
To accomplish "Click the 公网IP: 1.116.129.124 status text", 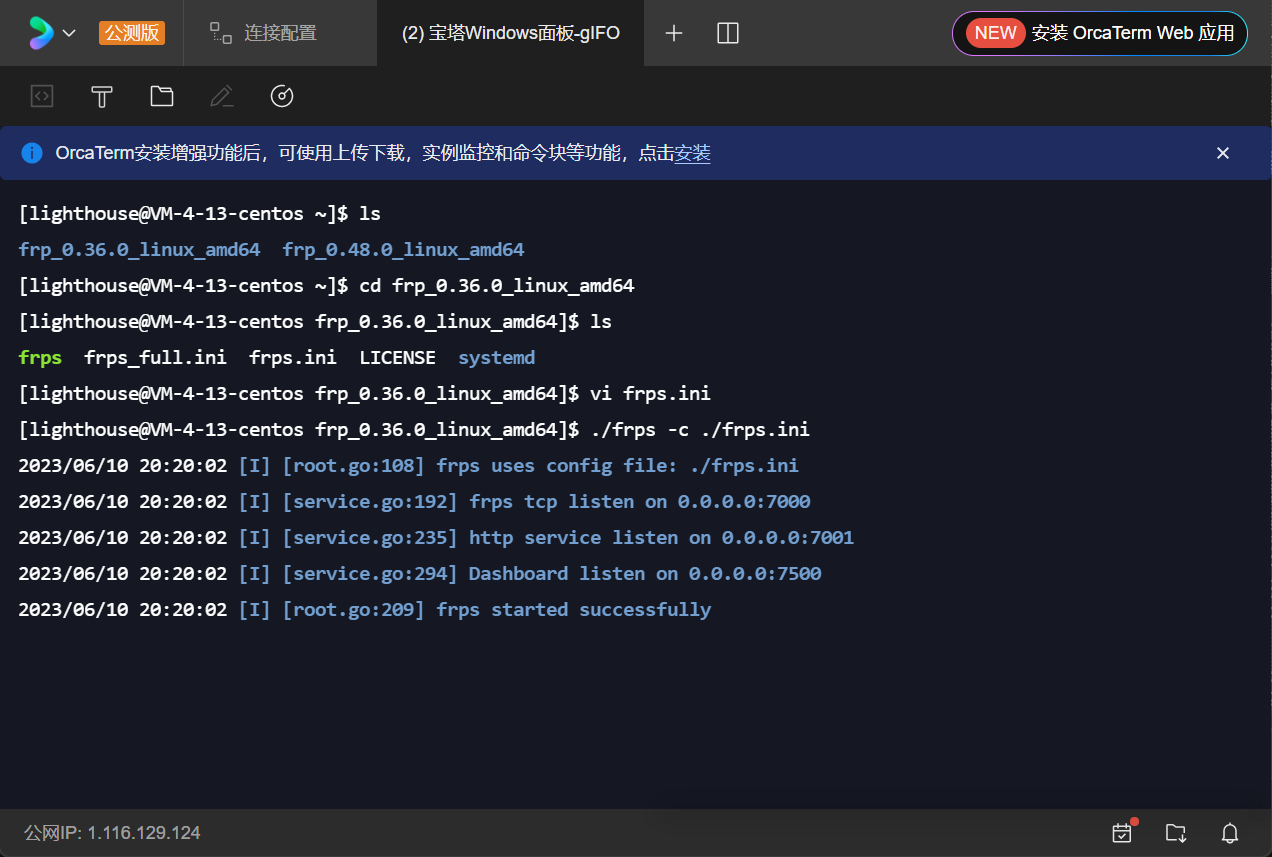I will [x=112, y=832].
